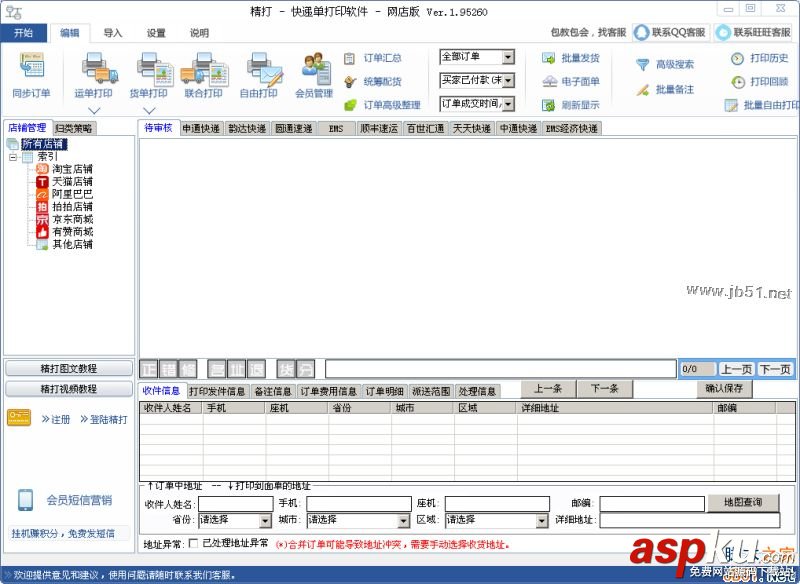Click the 收件人姓名 input field

point(236,504)
